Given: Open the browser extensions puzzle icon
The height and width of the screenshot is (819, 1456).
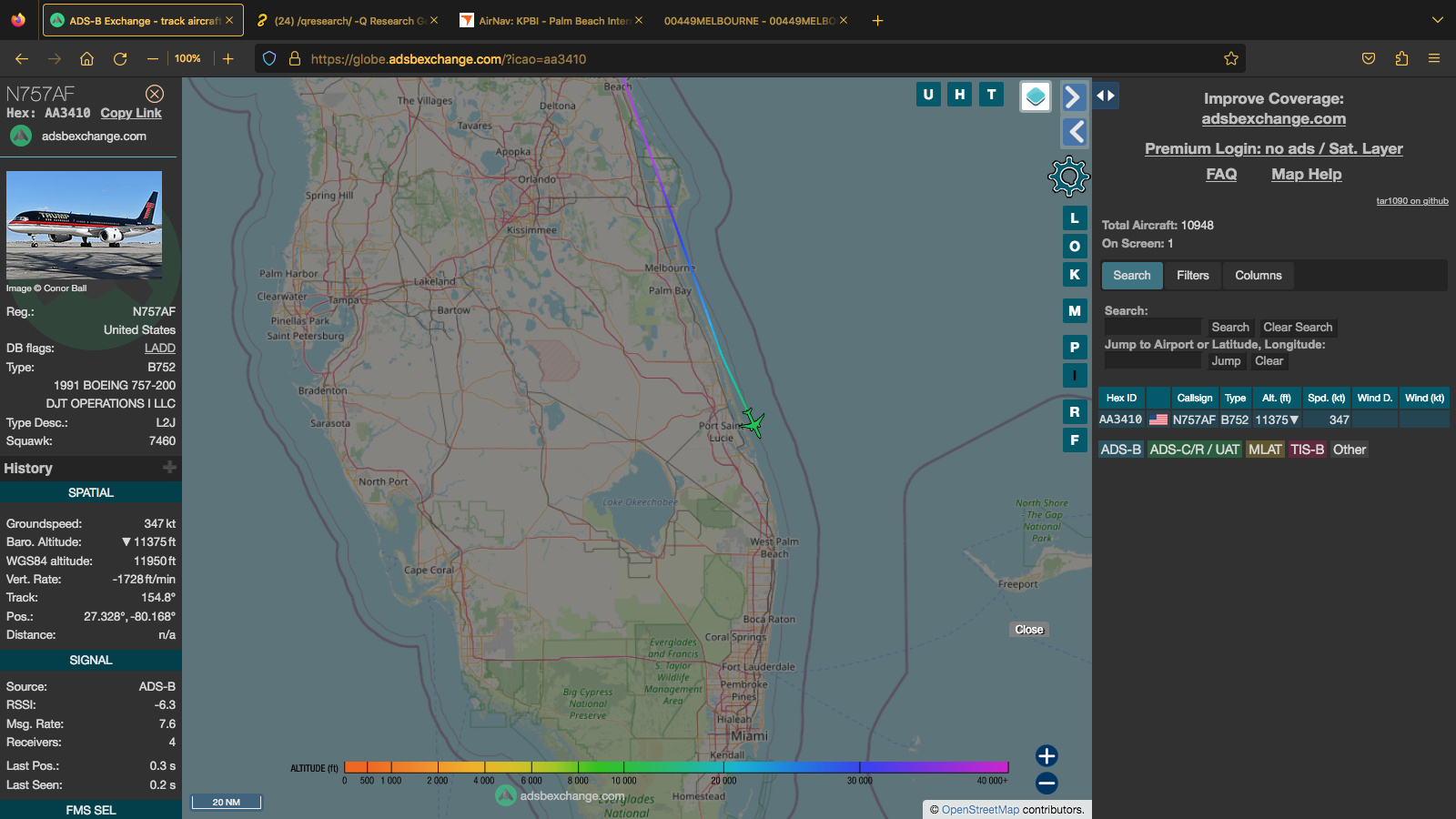Looking at the screenshot, I should pos(1401,58).
